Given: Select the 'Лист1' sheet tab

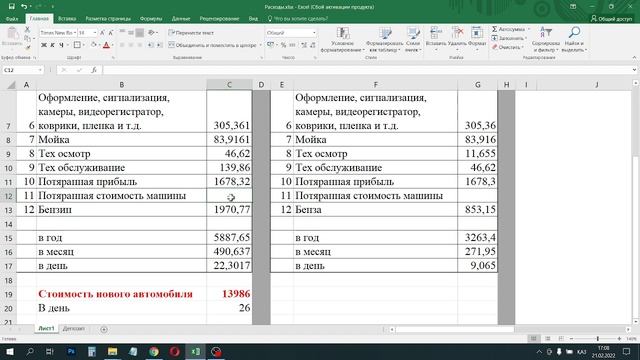Looking at the screenshot, I should coord(46,329).
